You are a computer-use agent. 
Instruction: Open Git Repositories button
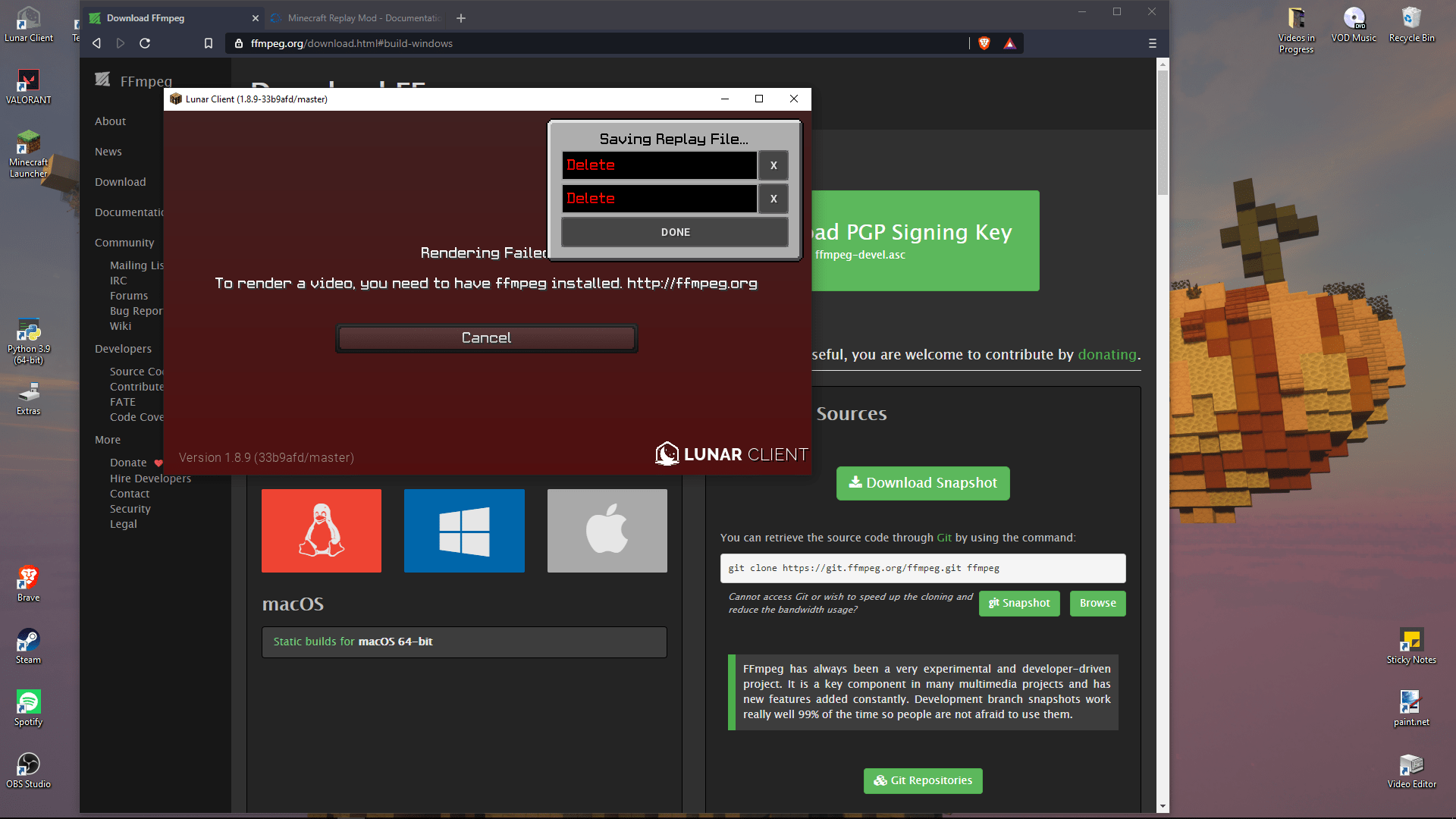tap(923, 781)
